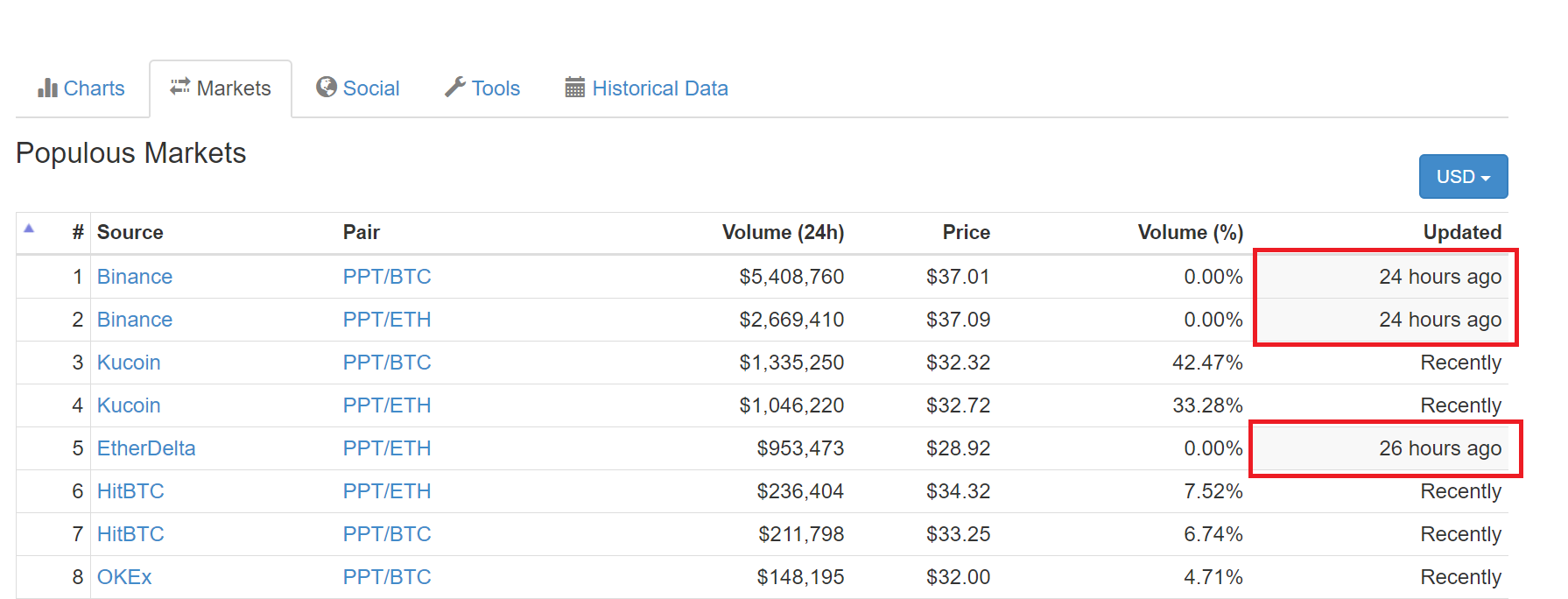Image resolution: width=1568 pixels, height=599 pixels.
Task: Click the $32.72 price value
Action: click(x=958, y=405)
